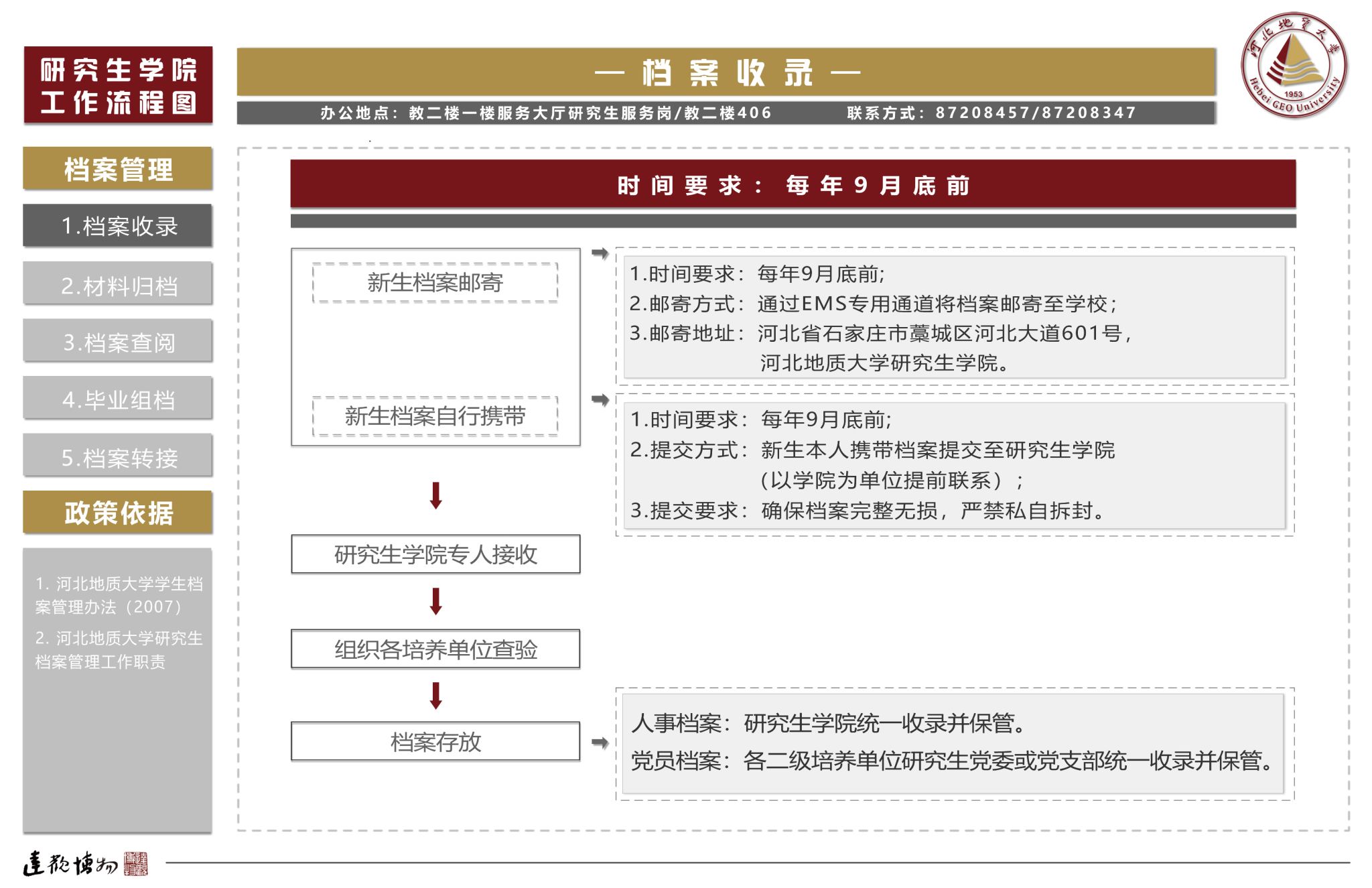
Task: Click the 新生档案邮寄 dashed box
Action: click(x=435, y=282)
